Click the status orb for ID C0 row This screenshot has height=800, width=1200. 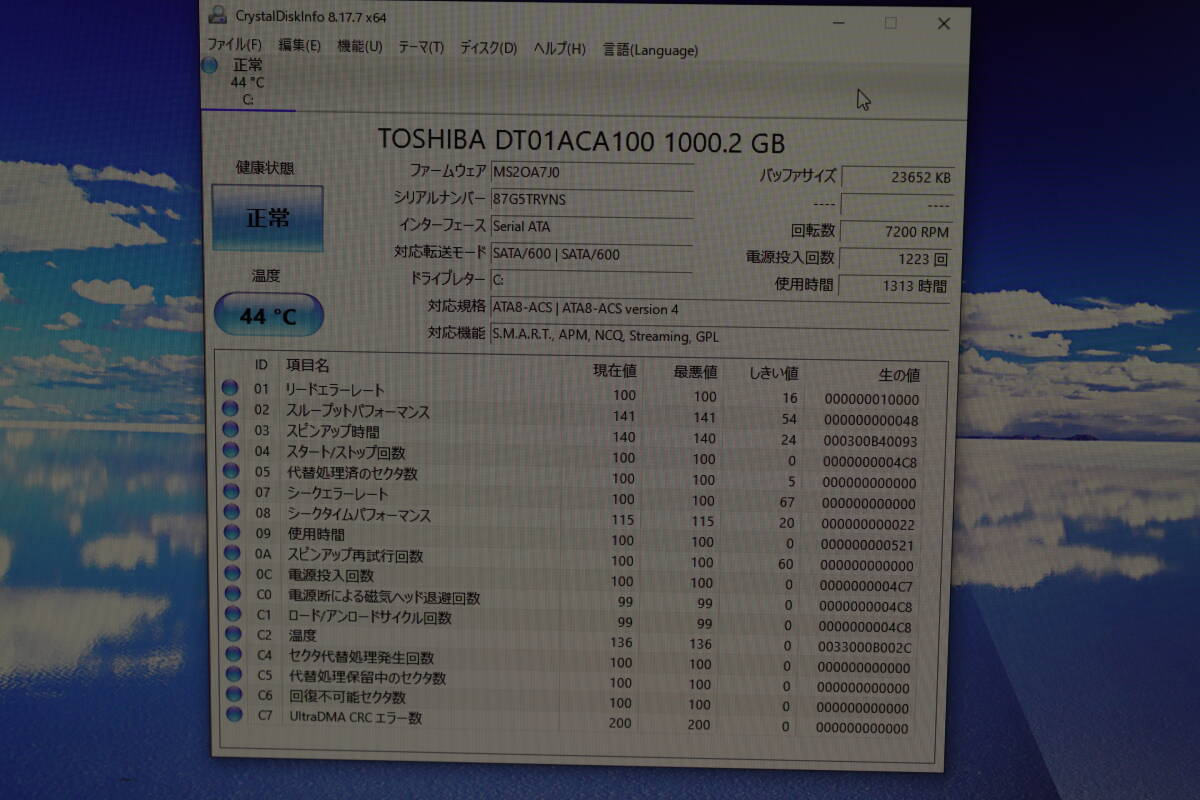tap(233, 594)
